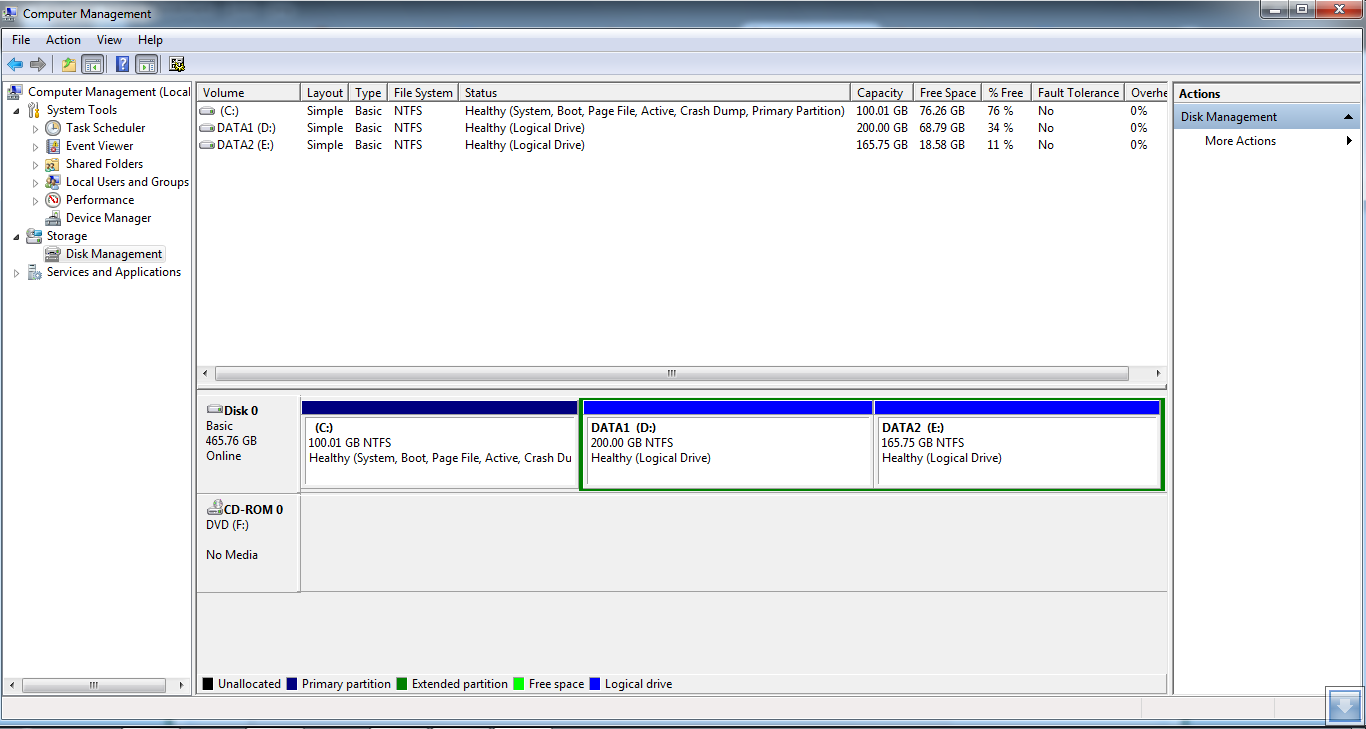This screenshot has width=1366, height=729.
Task: Expand the Event Viewer node arrow
Action: (35, 146)
